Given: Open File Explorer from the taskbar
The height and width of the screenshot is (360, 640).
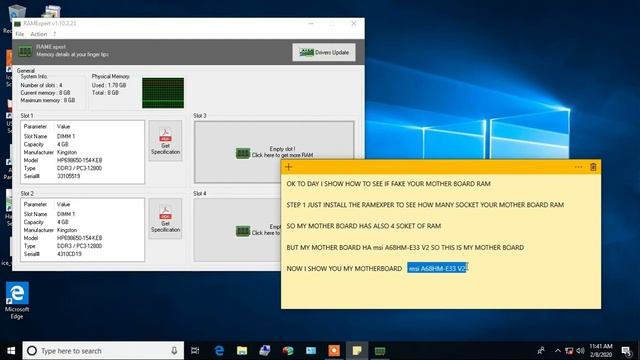Looking at the screenshot, I should (x=242, y=351).
